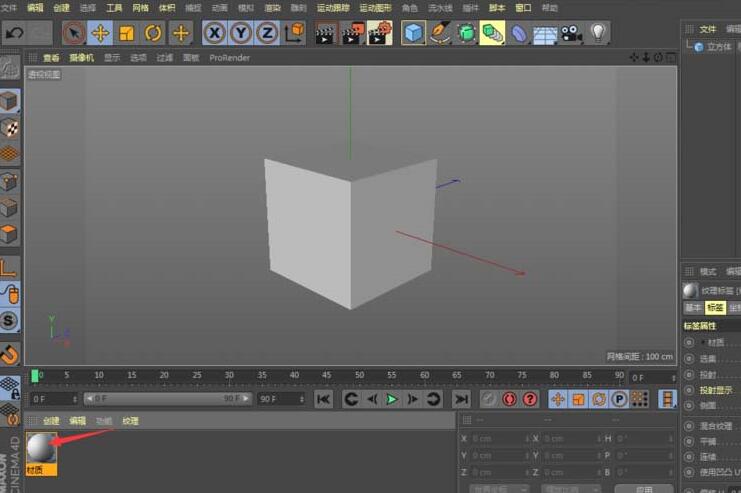
Task: Open the 编辑 menu in top menu bar
Action: click(35, 8)
